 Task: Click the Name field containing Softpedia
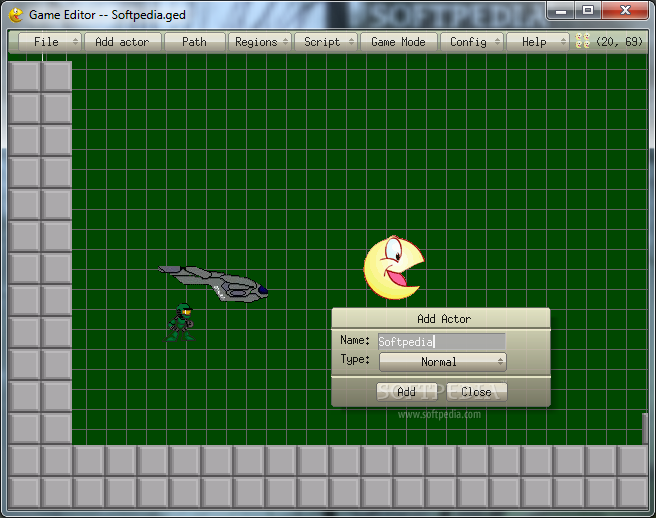pos(441,341)
